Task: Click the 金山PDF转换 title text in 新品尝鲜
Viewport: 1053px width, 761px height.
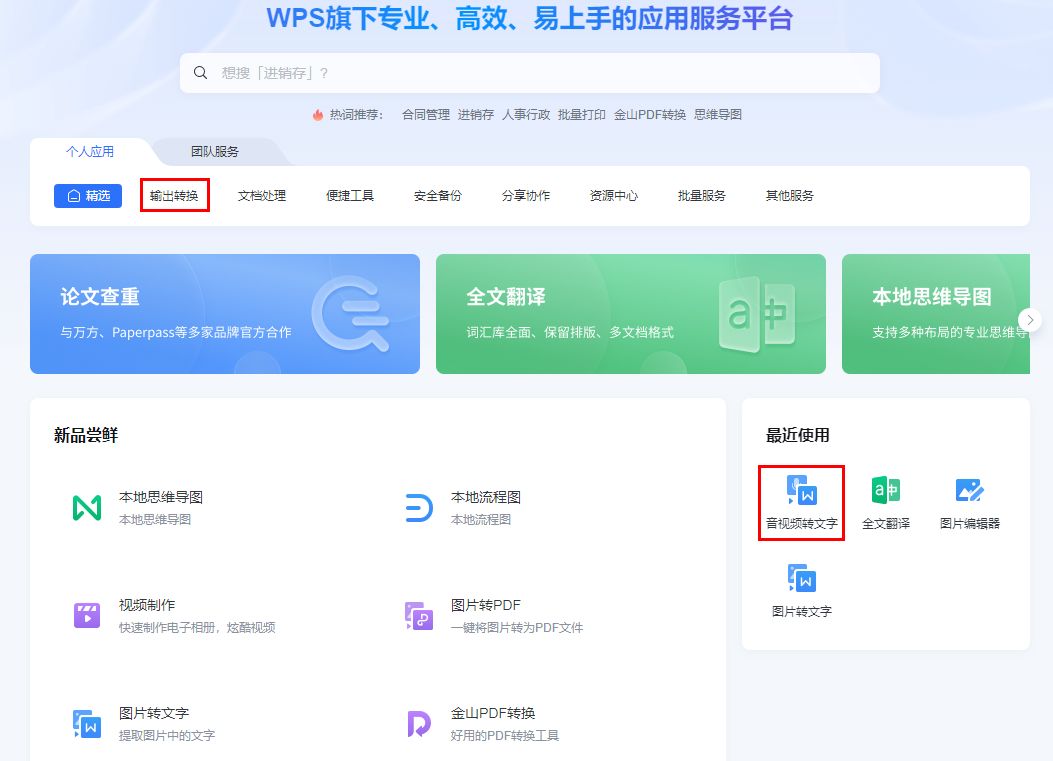Action: [493, 713]
